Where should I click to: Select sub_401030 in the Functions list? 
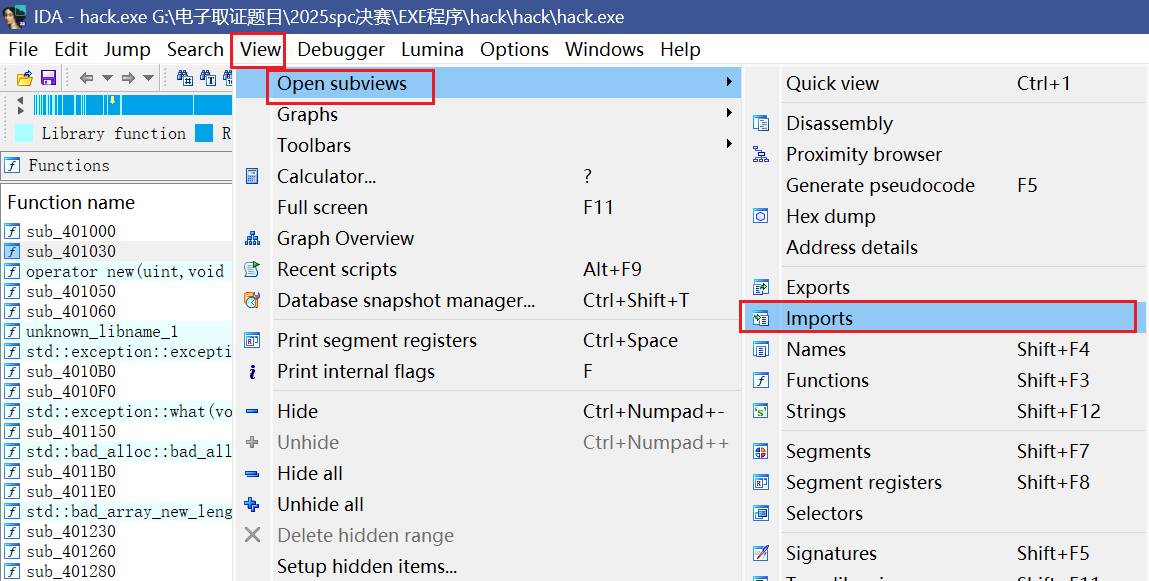[x=70, y=251]
